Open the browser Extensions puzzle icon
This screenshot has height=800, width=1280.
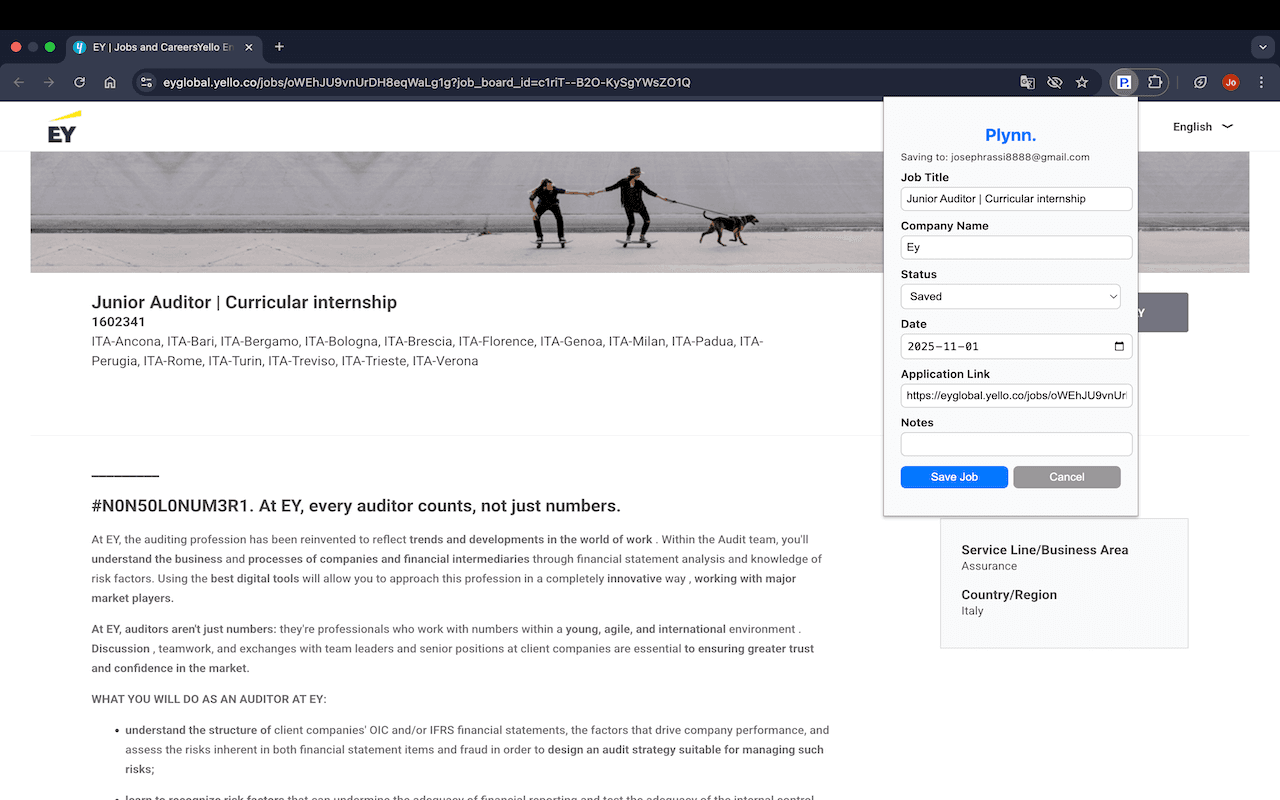(x=1155, y=82)
